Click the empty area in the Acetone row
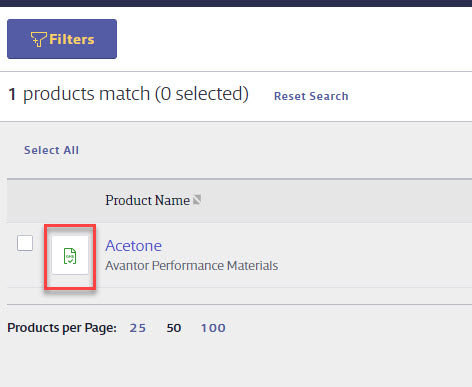The image size is (472, 387). coord(373,255)
